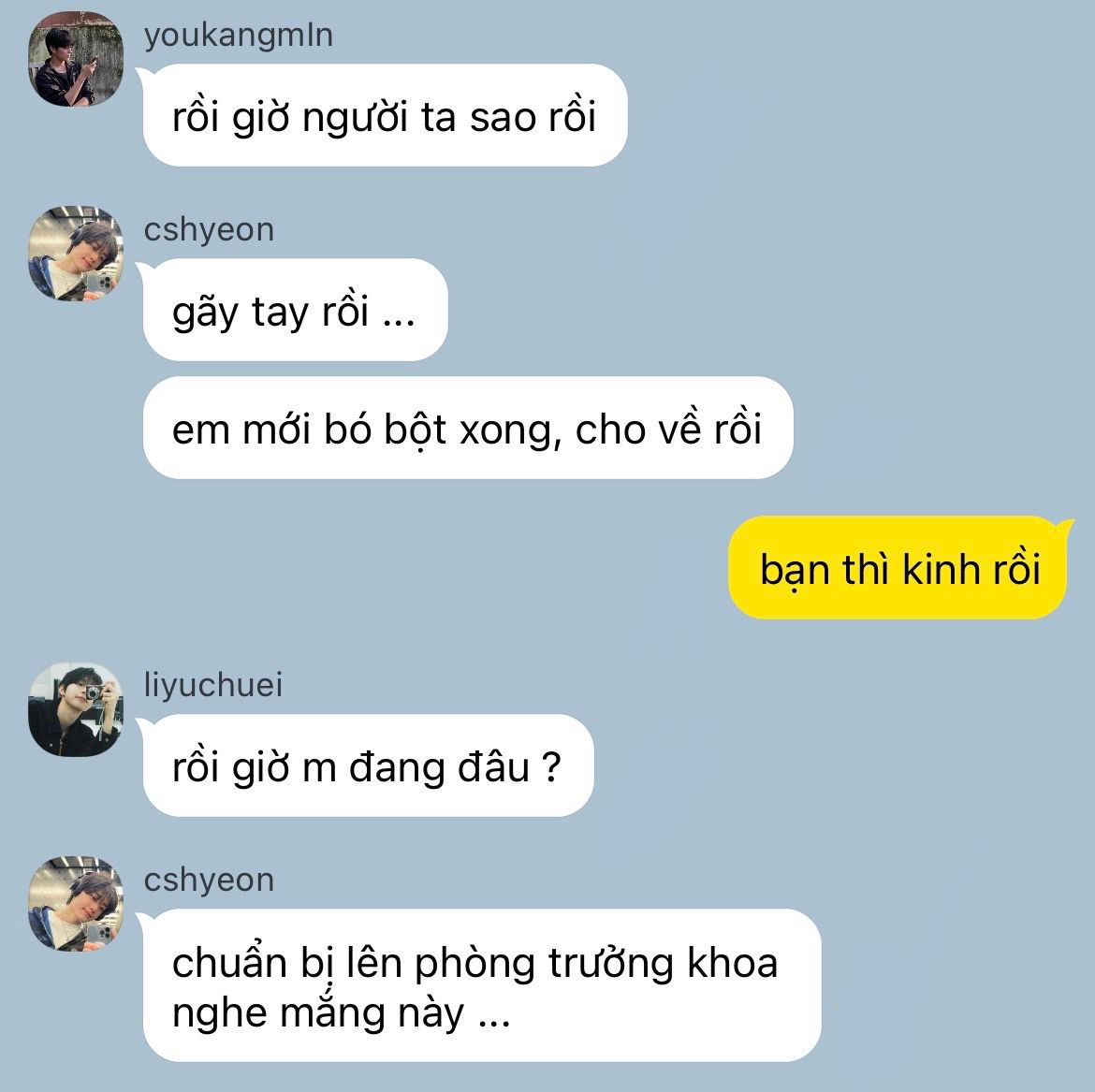
Task: Open youkangmIn's profile picture
Action: click(x=76, y=59)
